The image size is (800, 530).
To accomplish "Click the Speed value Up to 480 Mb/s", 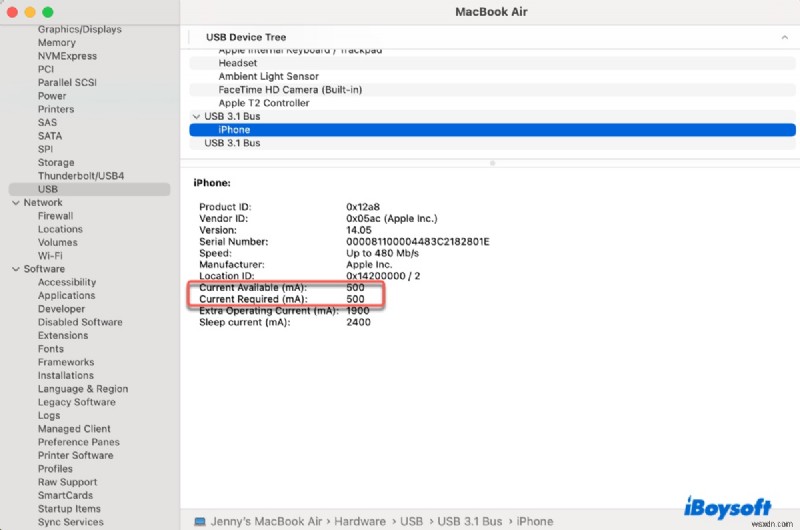I will [382, 253].
